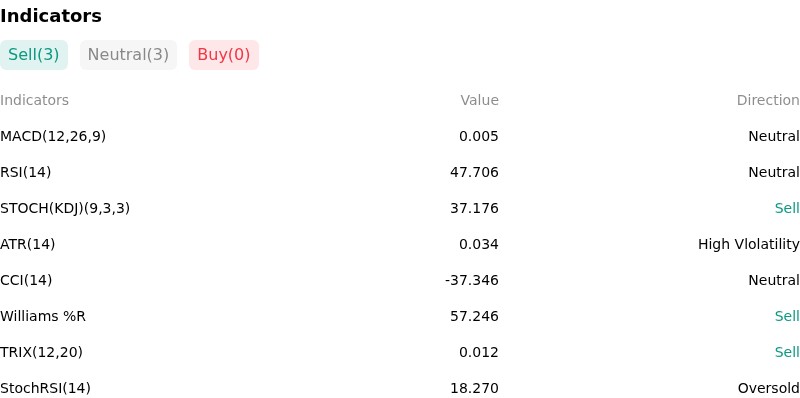Viewport: 800px width, 398px height.
Task: Select the Sell(3) filter chip
Action: tap(34, 55)
